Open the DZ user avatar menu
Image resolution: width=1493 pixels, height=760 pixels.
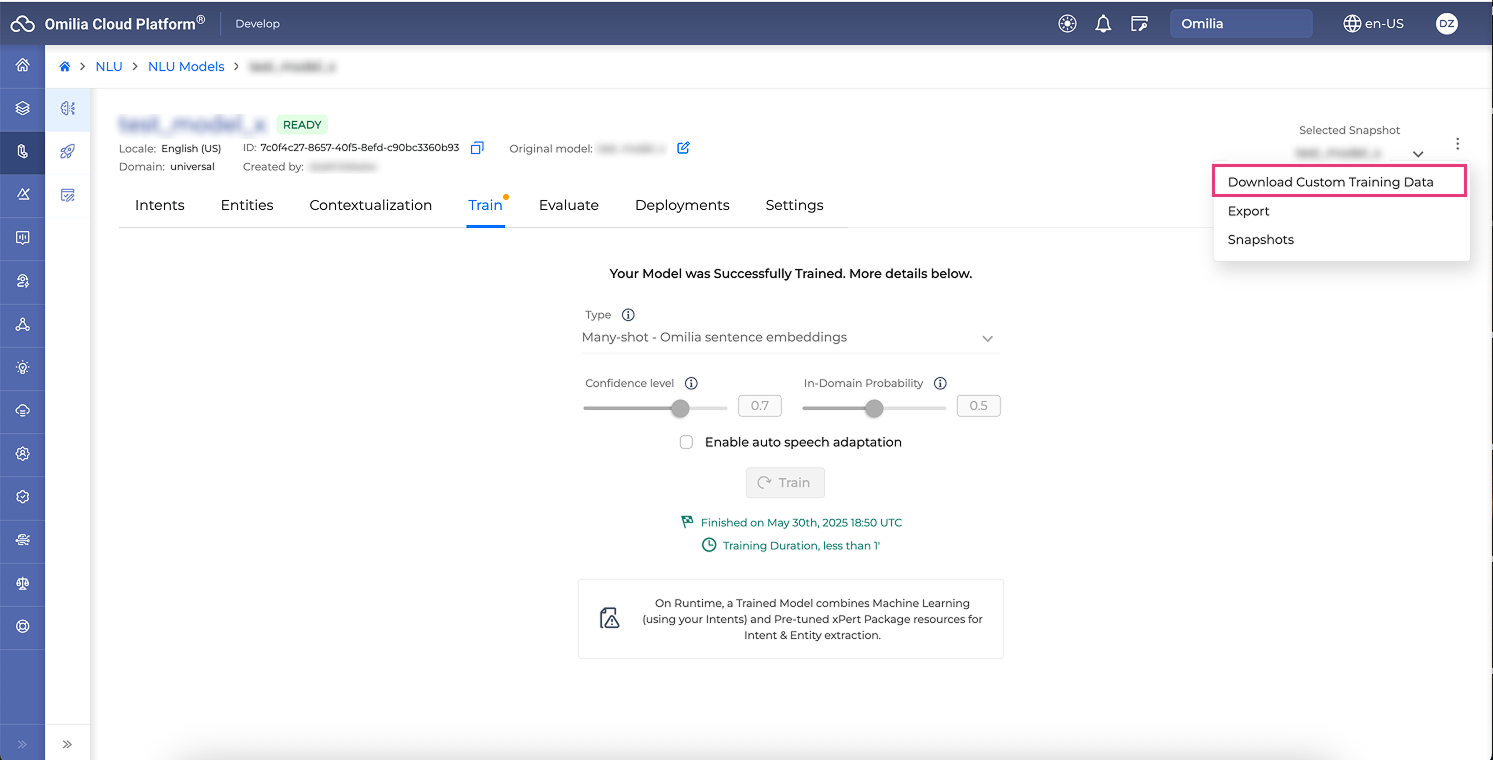click(1446, 24)
